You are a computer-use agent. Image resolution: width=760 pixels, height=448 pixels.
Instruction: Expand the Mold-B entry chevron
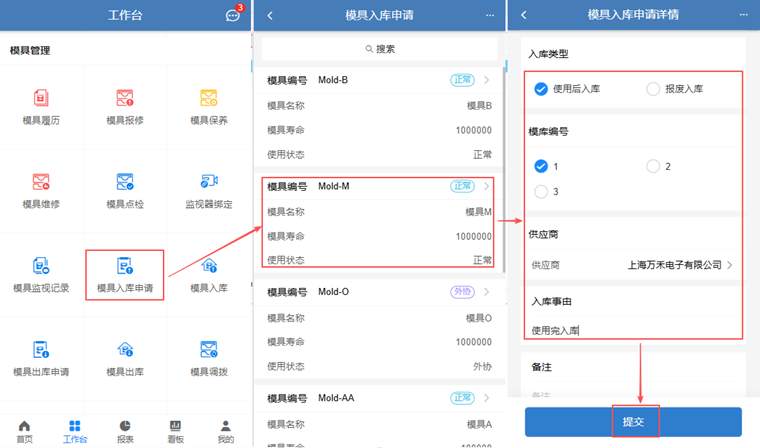pyautogui.click(x=487, y=80)
